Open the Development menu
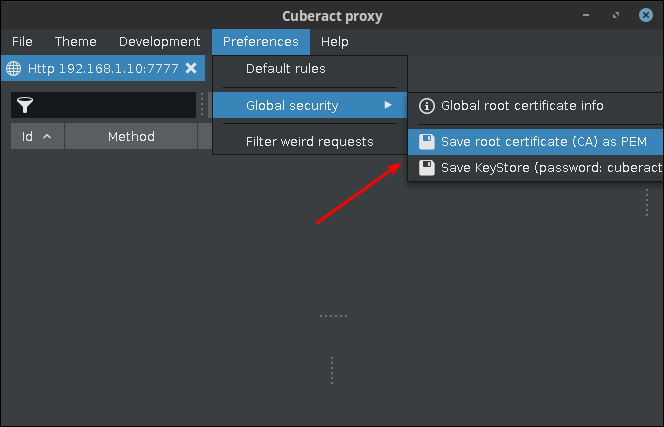This screenshot has width=664, height=427. coord(159,42)
